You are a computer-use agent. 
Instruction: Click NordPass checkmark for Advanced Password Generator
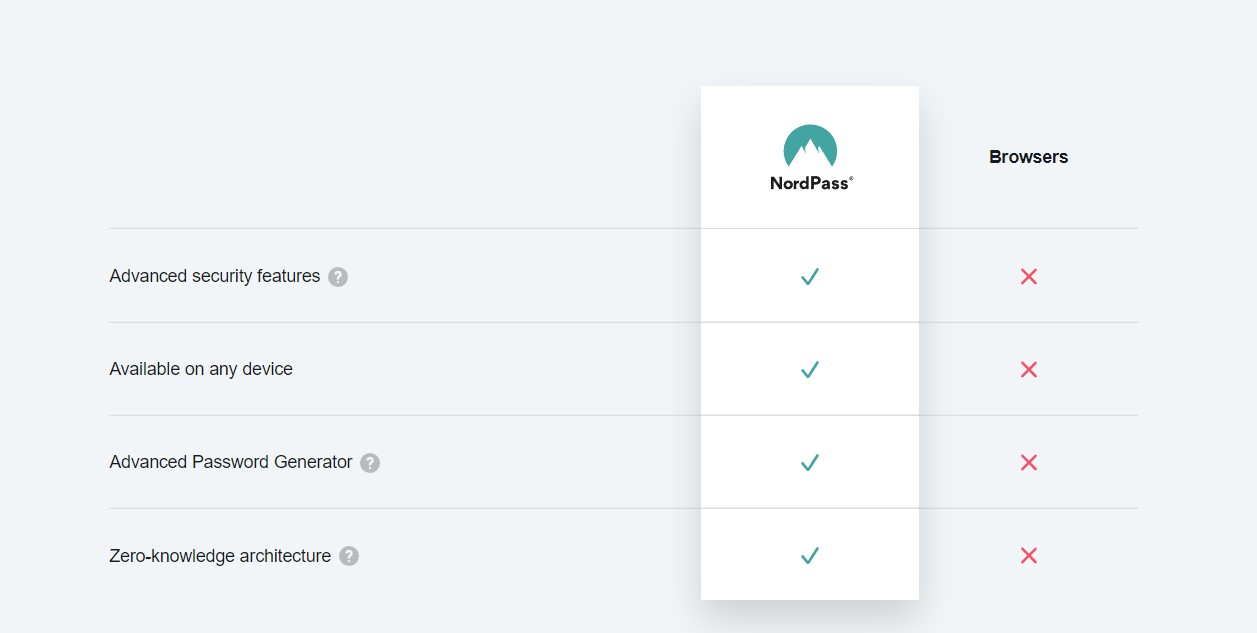(x=810, y=463)
